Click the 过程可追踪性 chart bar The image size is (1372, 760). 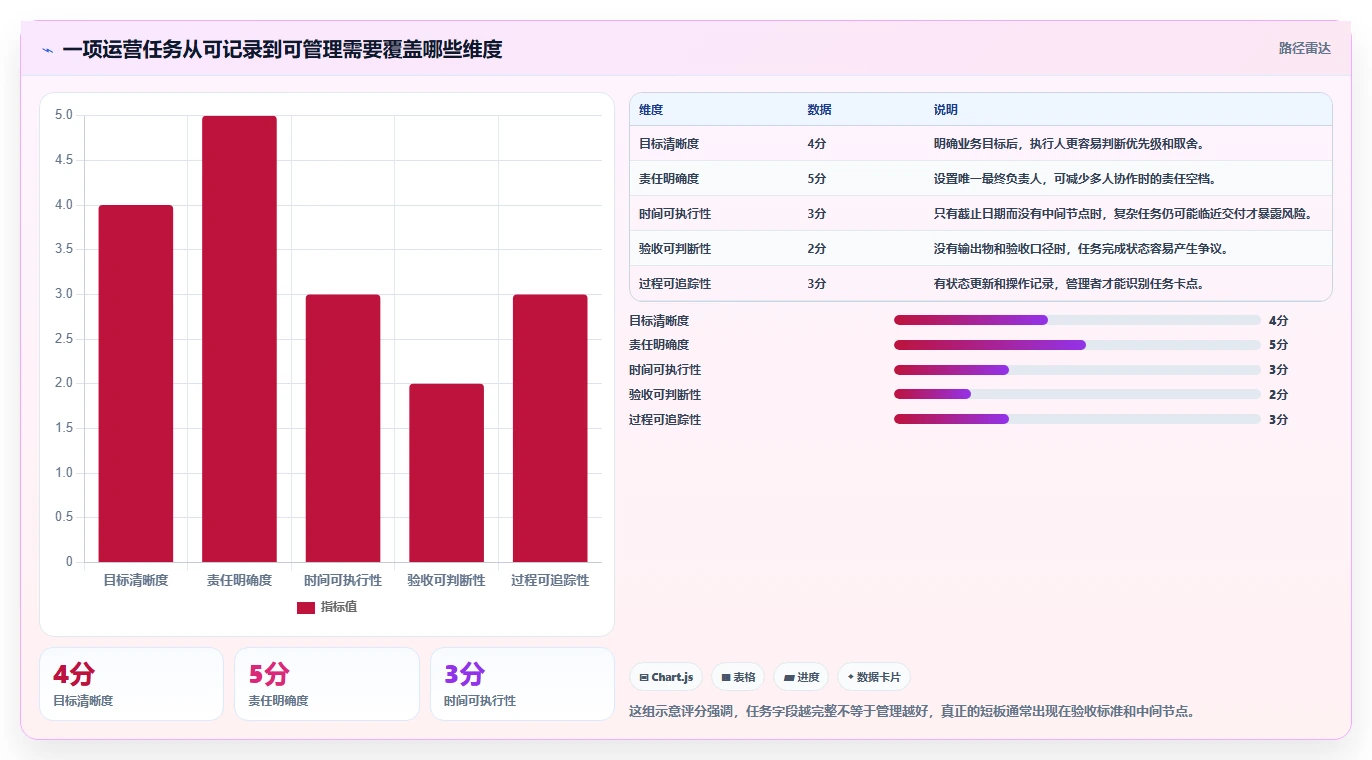click(x=550, y=428)
